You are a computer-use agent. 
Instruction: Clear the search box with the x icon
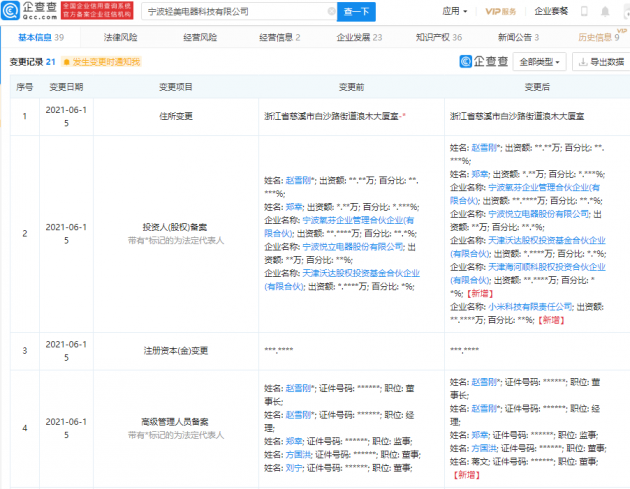[x=331, y=11]
